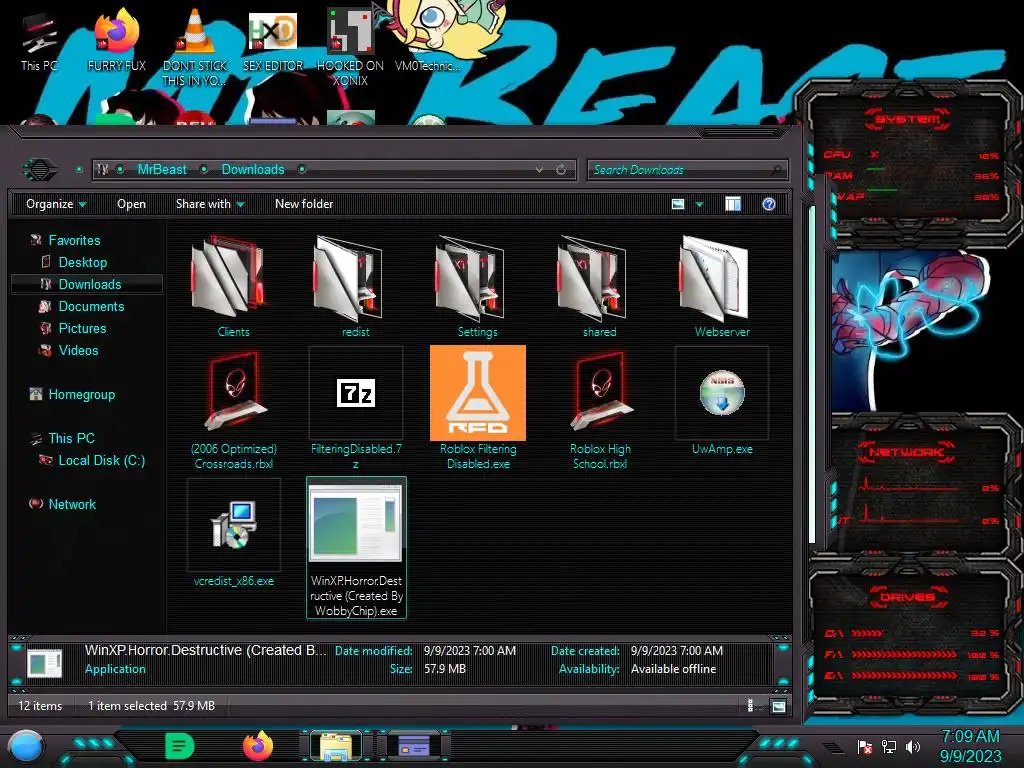
Task: Switch to details view in status bar
Action: coord(750,706)
